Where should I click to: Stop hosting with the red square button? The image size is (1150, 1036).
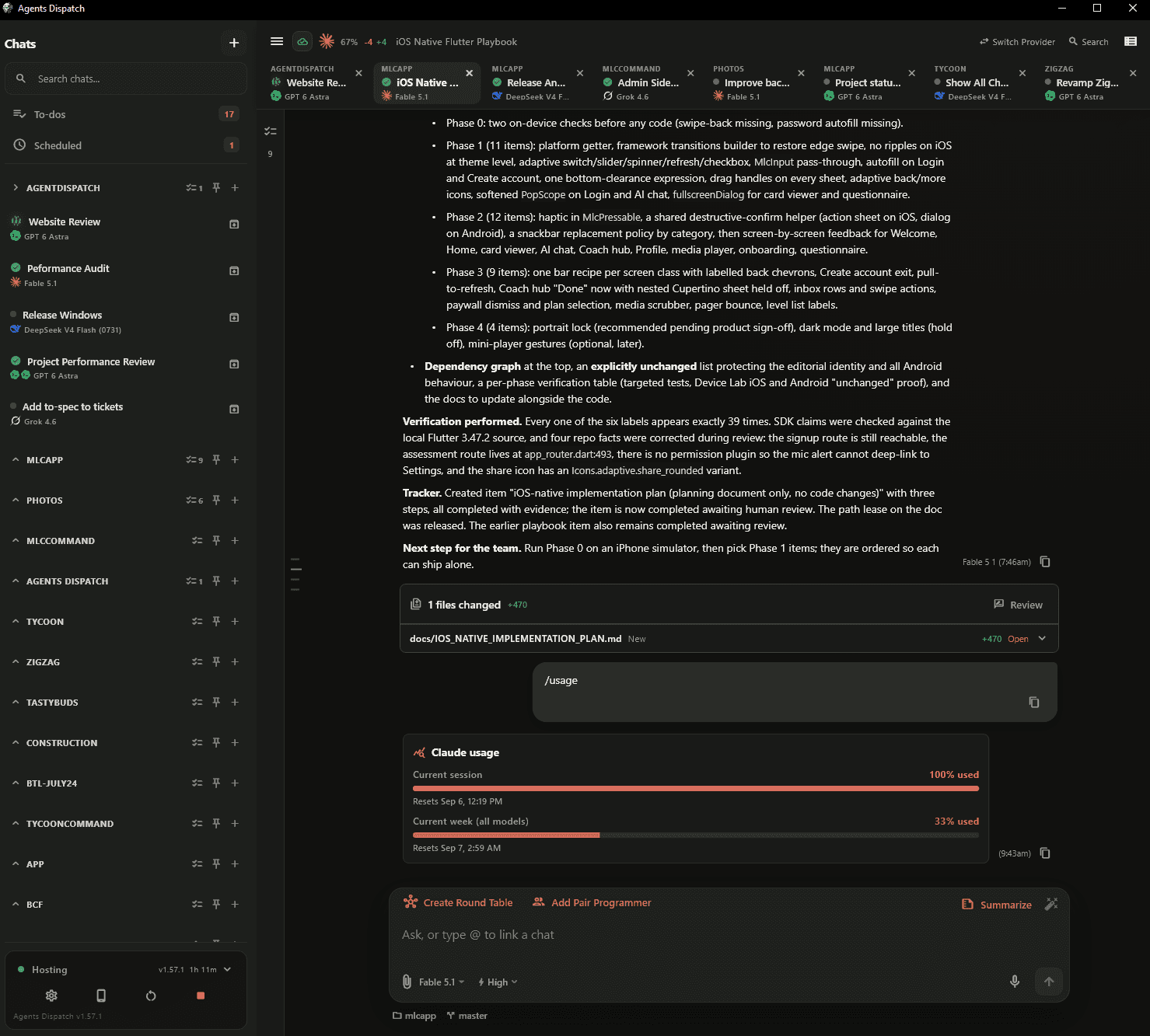click(201, 996)
